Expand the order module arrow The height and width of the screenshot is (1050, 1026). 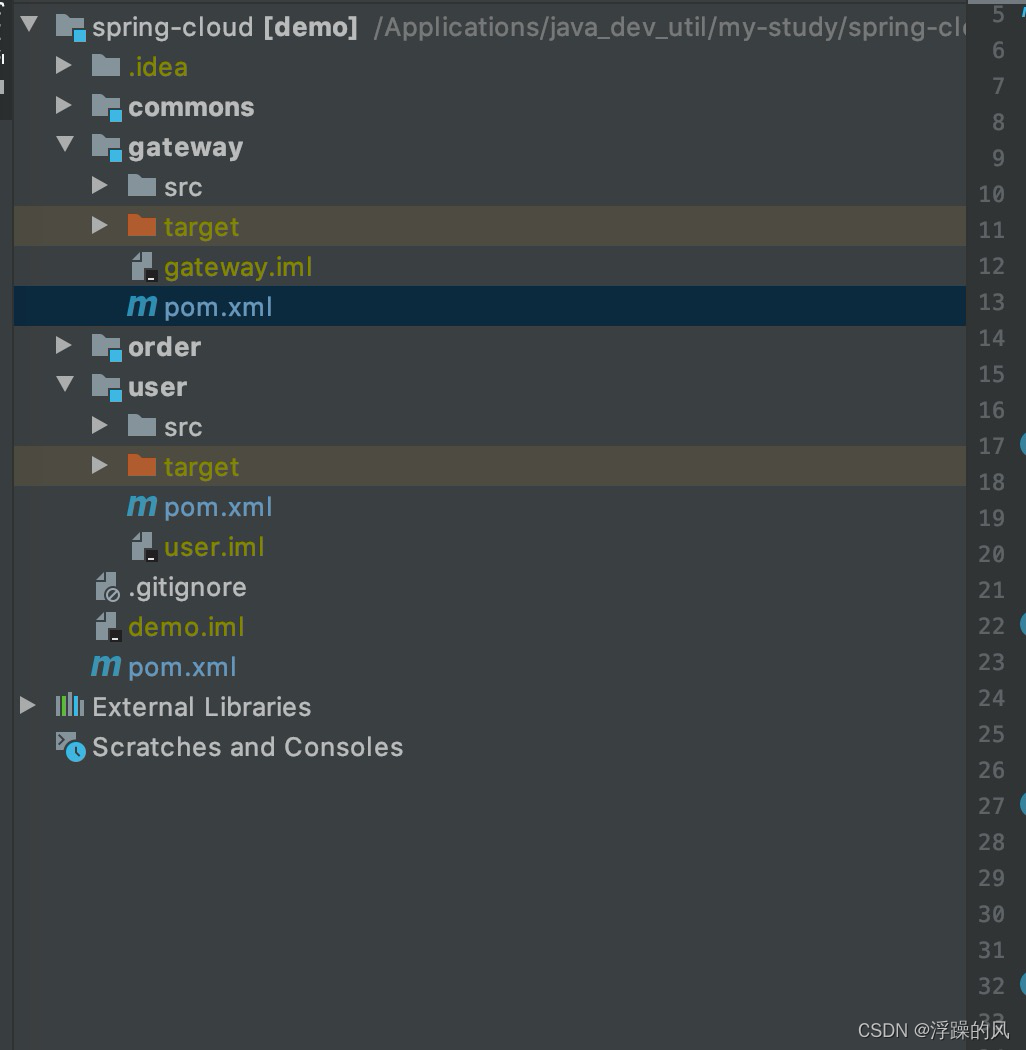point(64,345)
